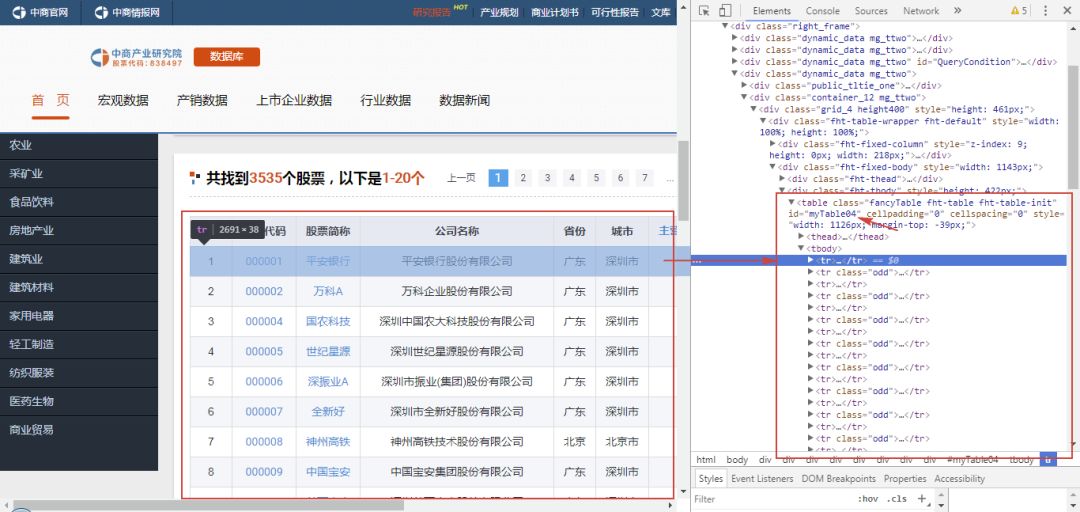Open the DevTools three-dot menu
Viewport: 1080px width, 512px height.
tap(1046, 11)
